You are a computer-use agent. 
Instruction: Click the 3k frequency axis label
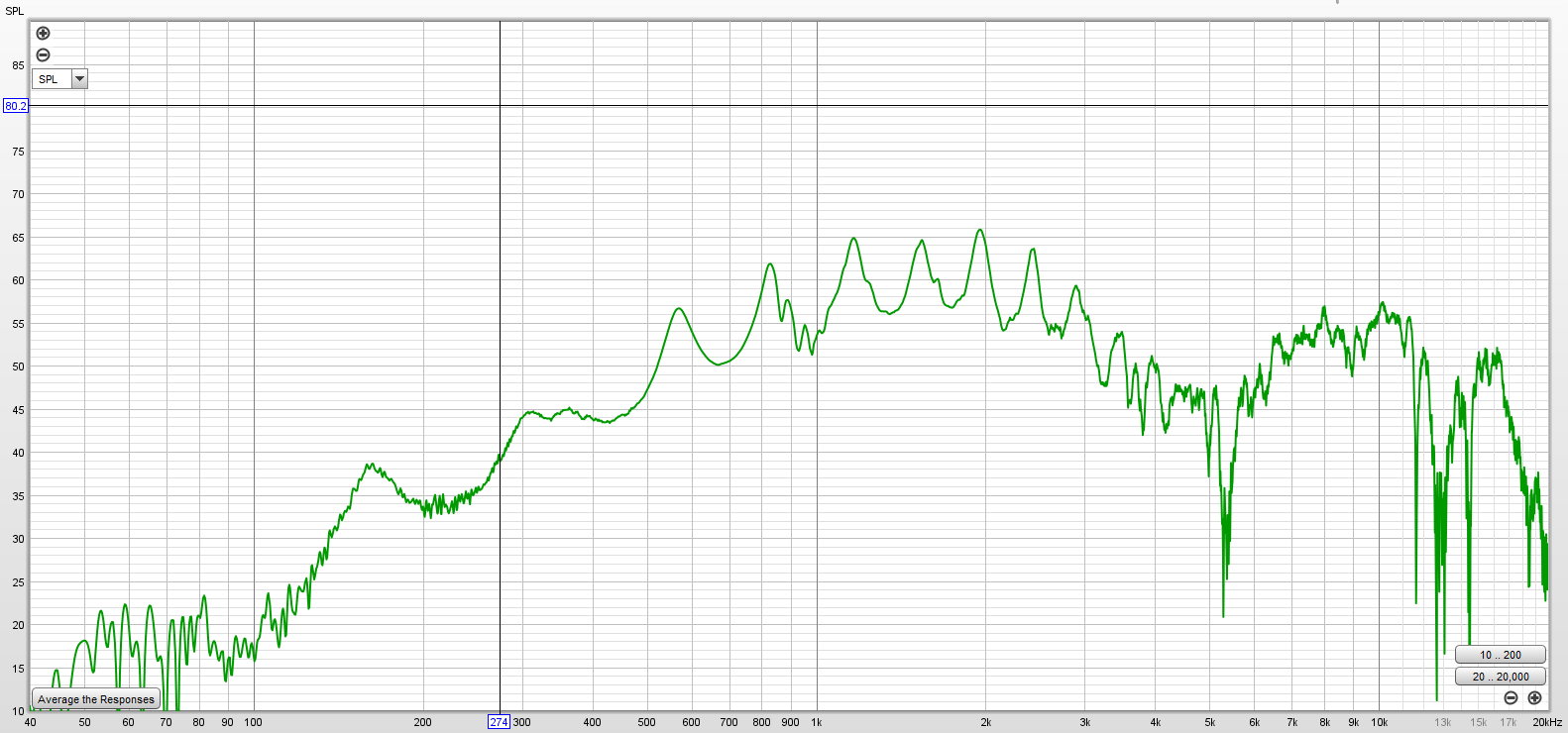tap(1085, 722)
